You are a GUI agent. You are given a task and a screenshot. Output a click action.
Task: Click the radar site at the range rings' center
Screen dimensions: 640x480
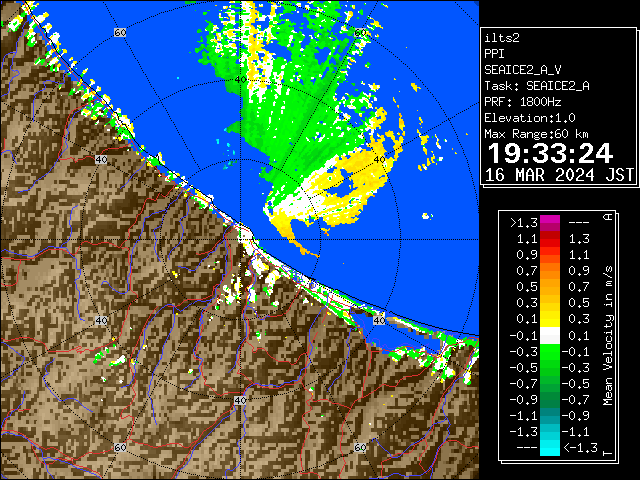(x=240, y=240)
